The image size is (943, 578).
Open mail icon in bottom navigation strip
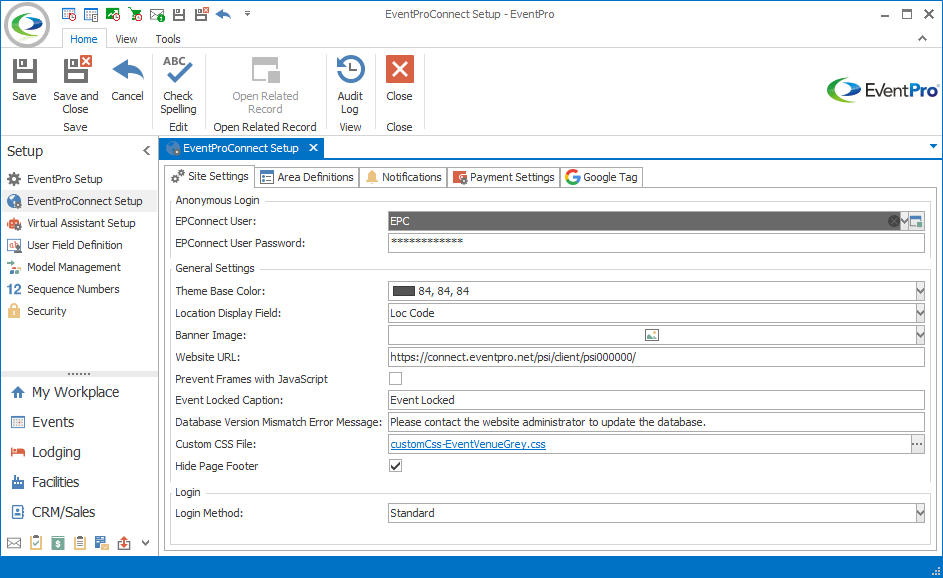[14, 543]
